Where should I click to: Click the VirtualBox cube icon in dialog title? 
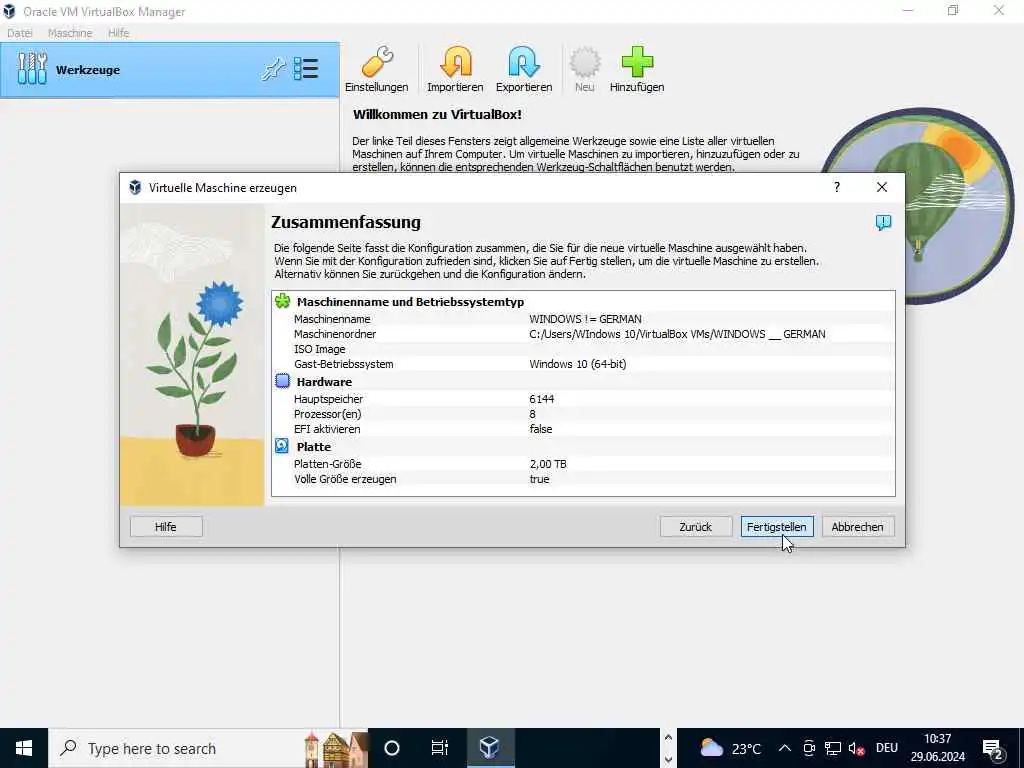135,187
